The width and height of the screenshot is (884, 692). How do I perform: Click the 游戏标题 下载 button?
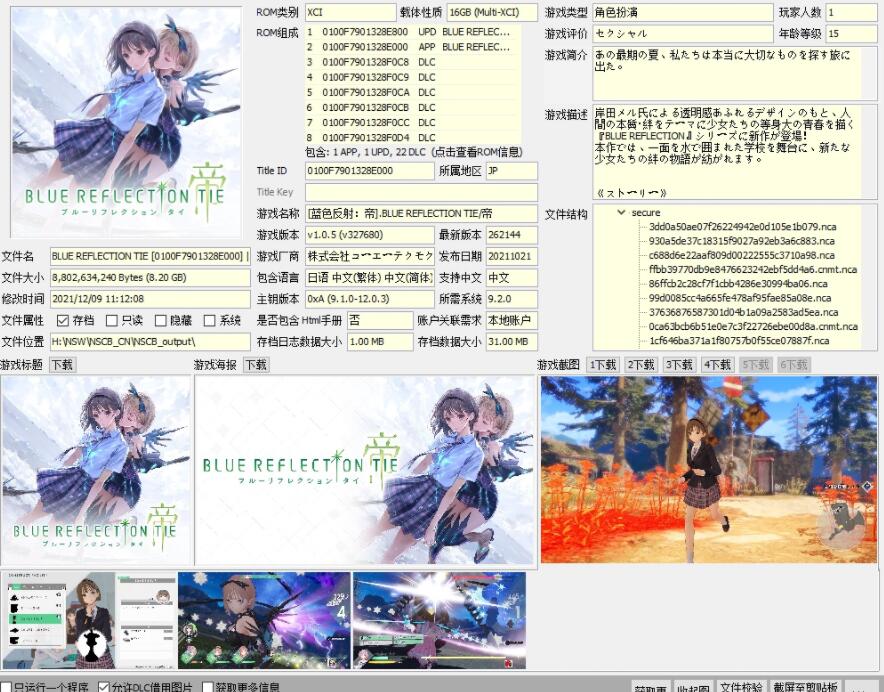point(62,365)
